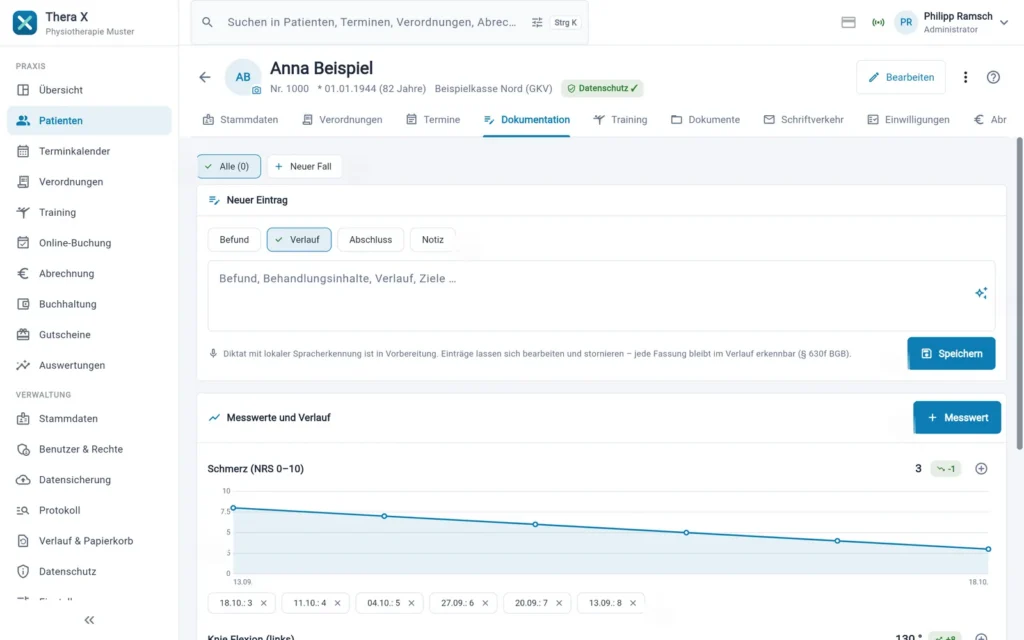Image resolution: width=1024 pixels, height=640 pixels.
Task: Click the vertical page scrollbar
Action: 1019,294
